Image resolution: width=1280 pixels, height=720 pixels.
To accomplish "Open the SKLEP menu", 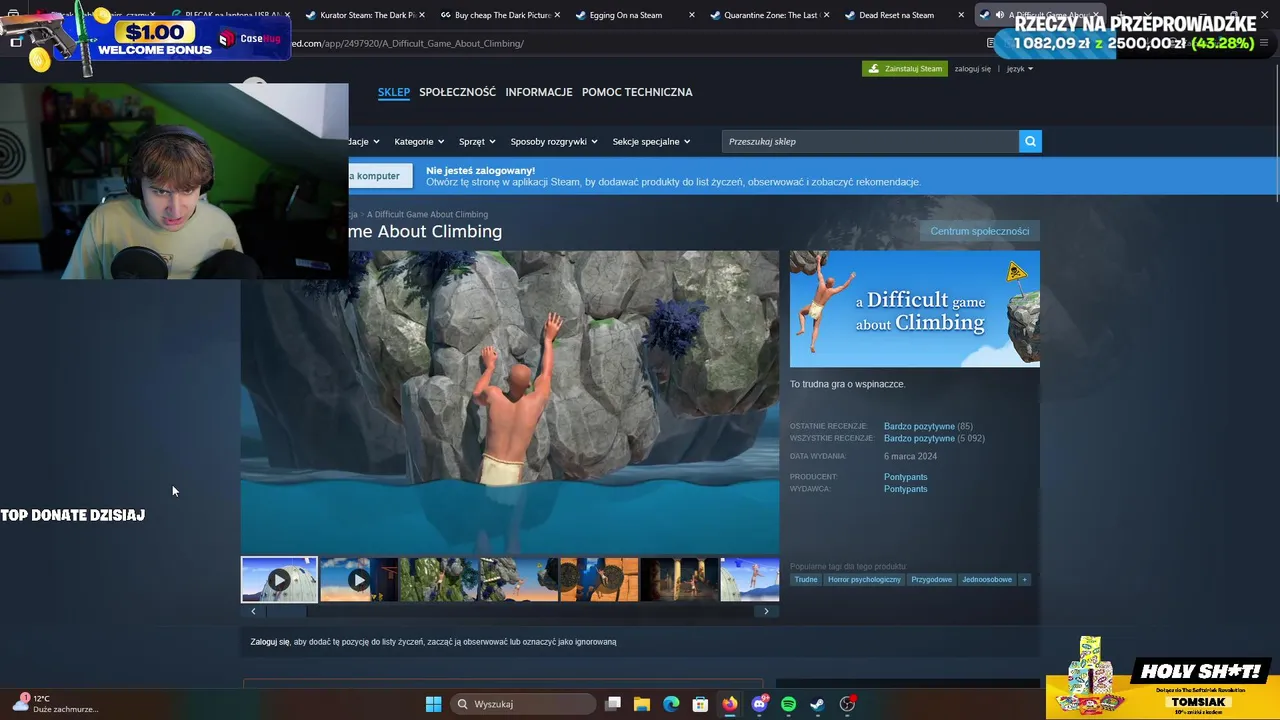I will pos(394,92).
